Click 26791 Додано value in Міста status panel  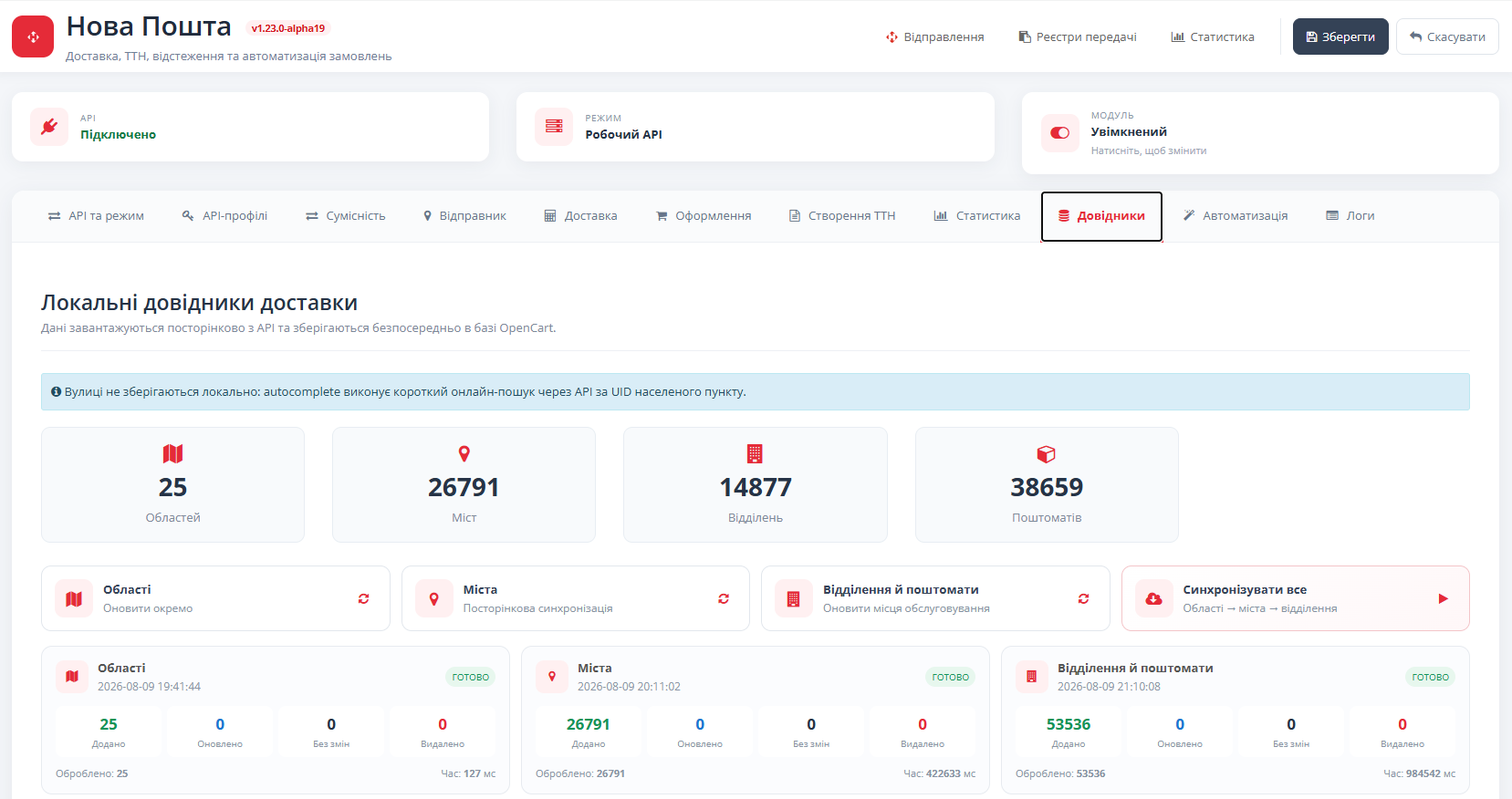pos(589,724)
